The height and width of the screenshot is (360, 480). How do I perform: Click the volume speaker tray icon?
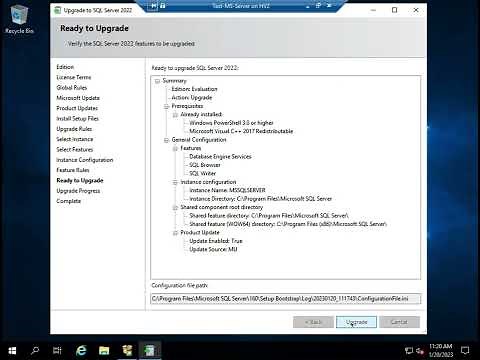pos(420,350)
